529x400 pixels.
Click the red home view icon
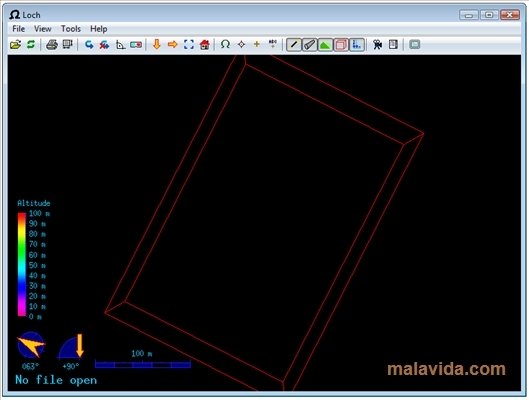click(x=204, y=44)
